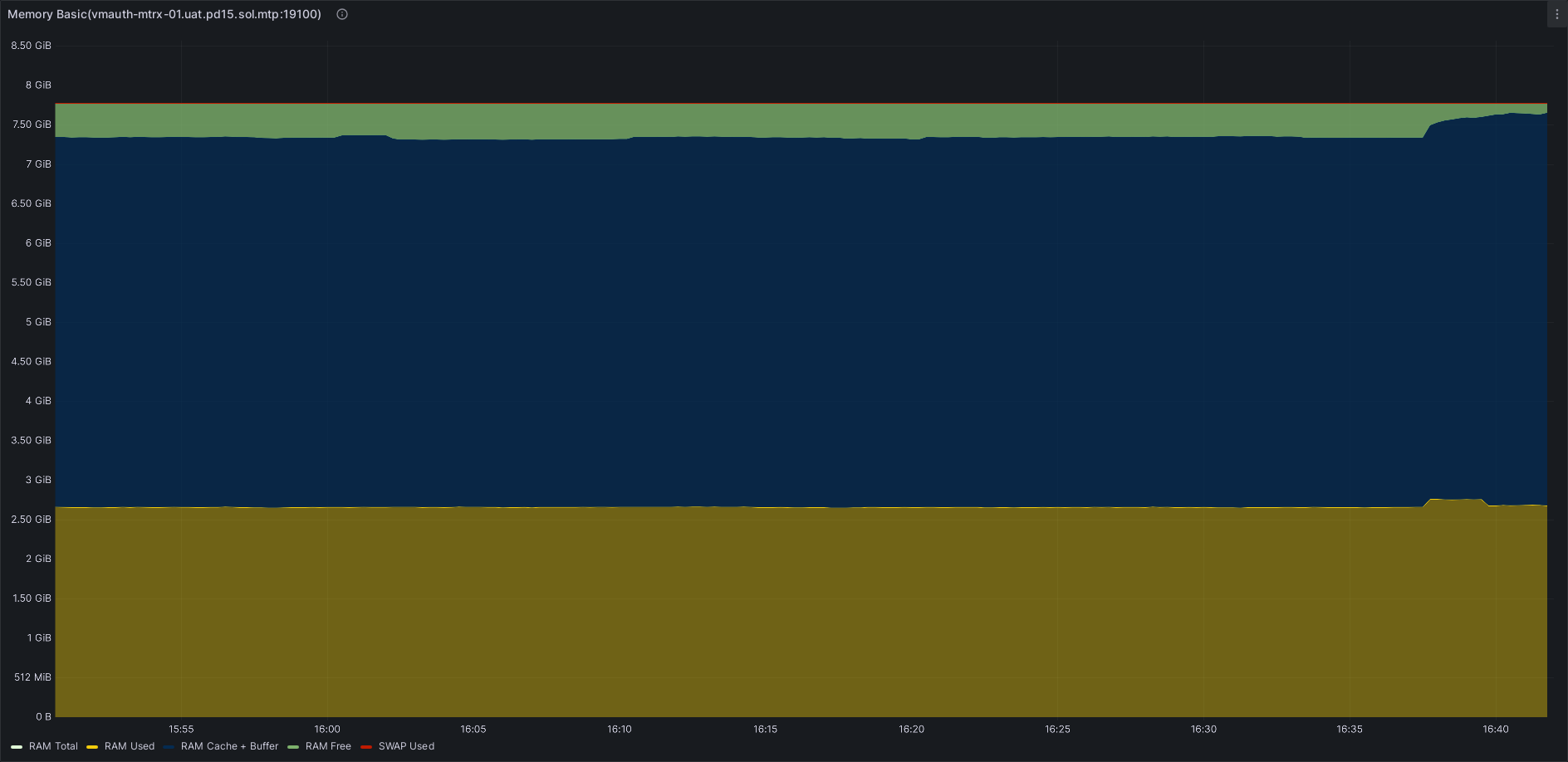1568x762 pixels.
Task: Click the 16:00 time axis label
Action: 327,729
